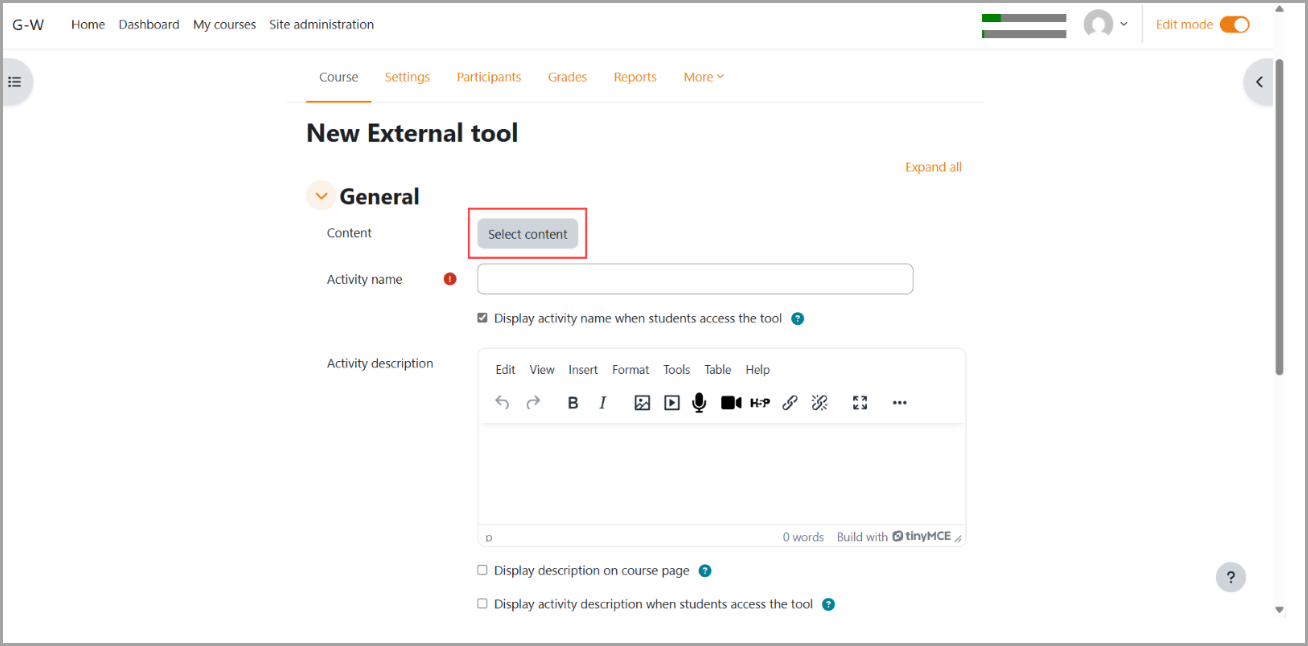The image size is (1308, 646).
Task: Toggle fullscreen editor icon
Action: 859,403
